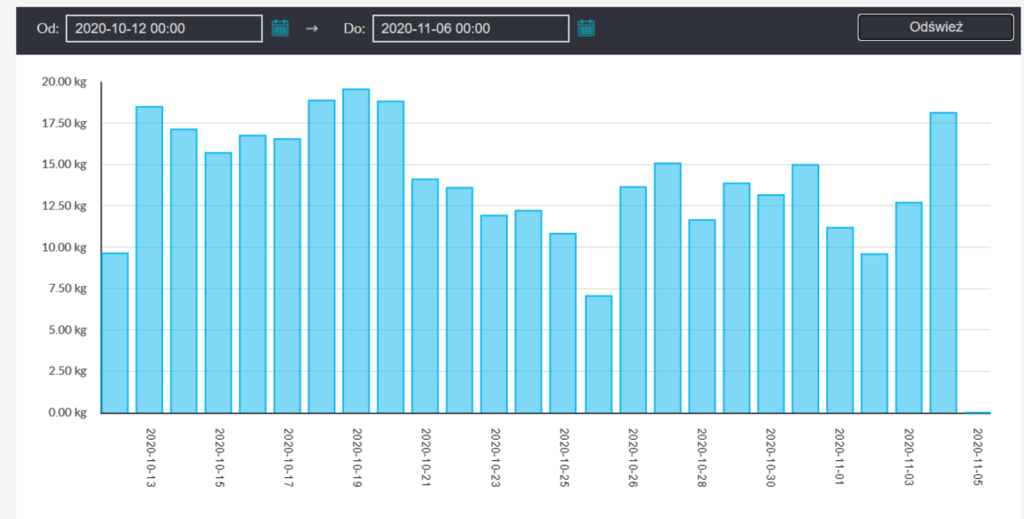Image resolution: width=1024 pixels, height=519 pixels.
Task: Select the rightmost tall bar near 18 kg
Action: point(943,262)
